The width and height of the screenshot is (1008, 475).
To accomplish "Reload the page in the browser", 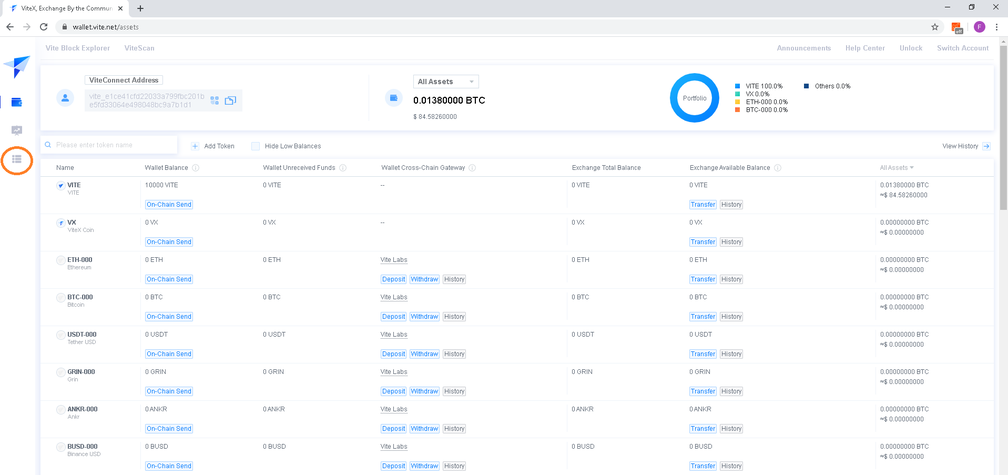I will tap(44, 27).
